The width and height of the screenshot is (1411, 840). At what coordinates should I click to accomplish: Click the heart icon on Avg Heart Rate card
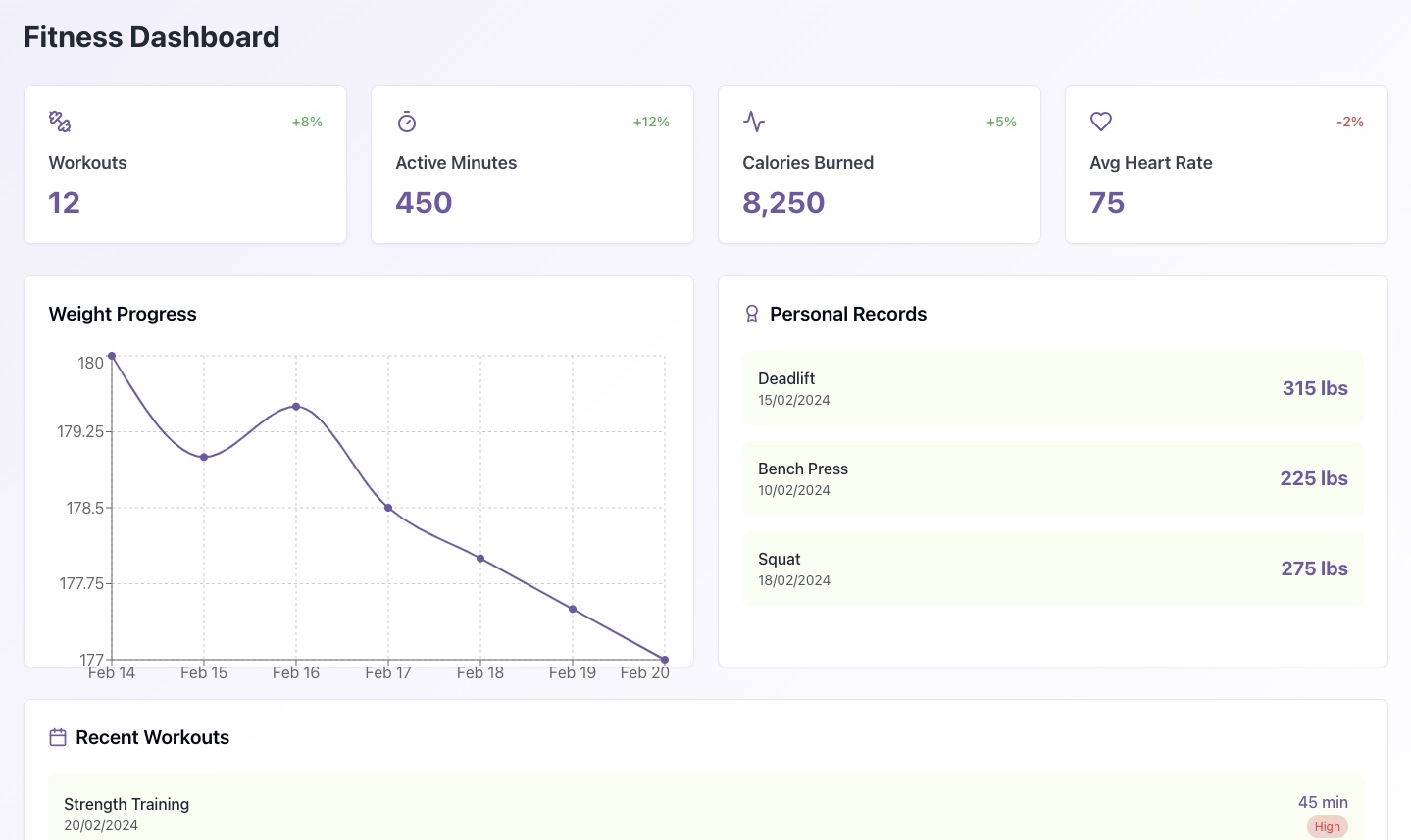(x=1100, y=122)
